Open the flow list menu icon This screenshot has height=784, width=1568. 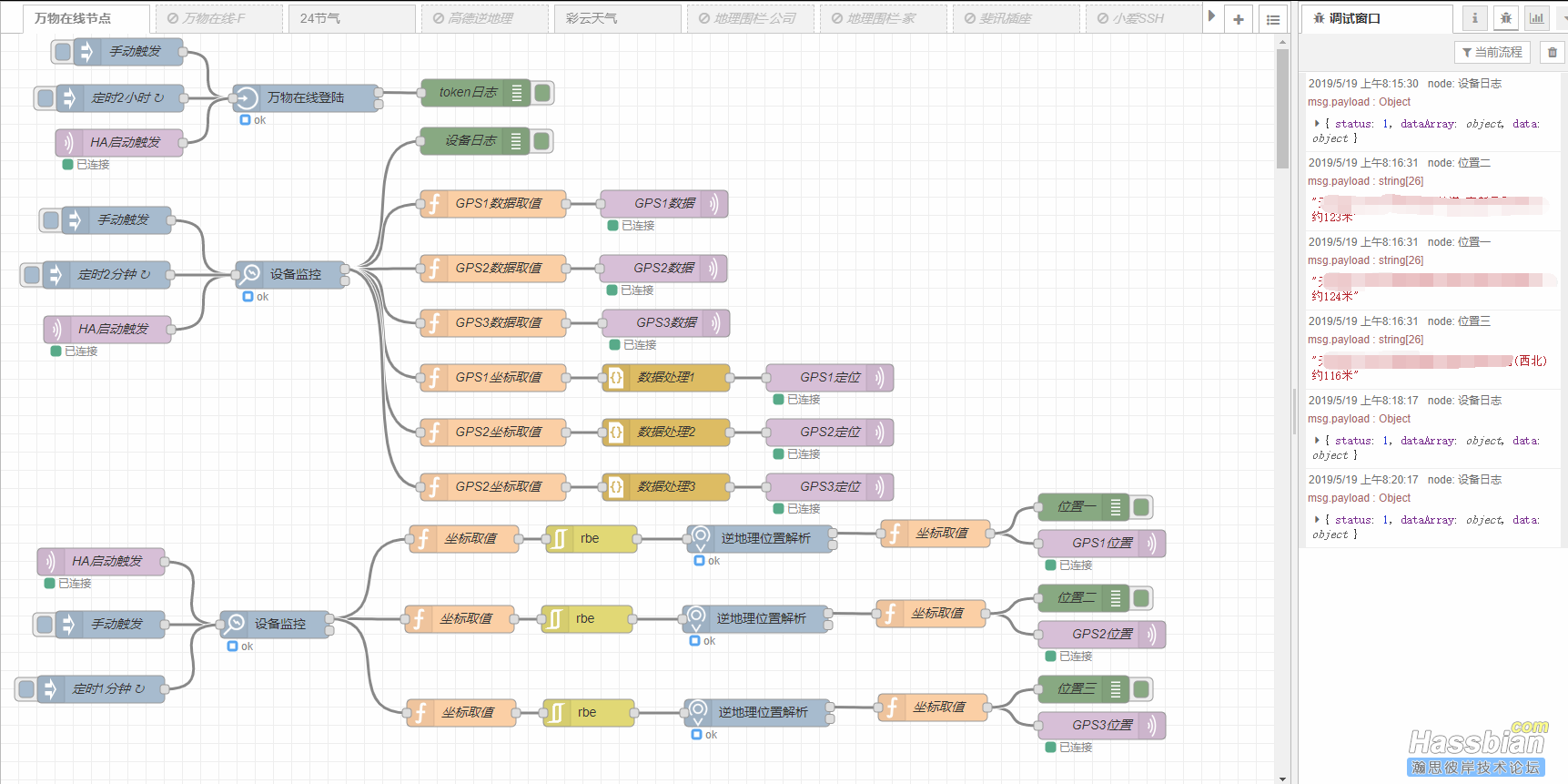pos(1273,19)
